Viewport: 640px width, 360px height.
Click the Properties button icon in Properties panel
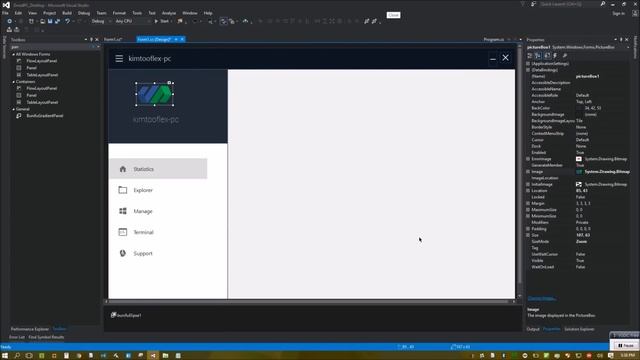point(547,56)
